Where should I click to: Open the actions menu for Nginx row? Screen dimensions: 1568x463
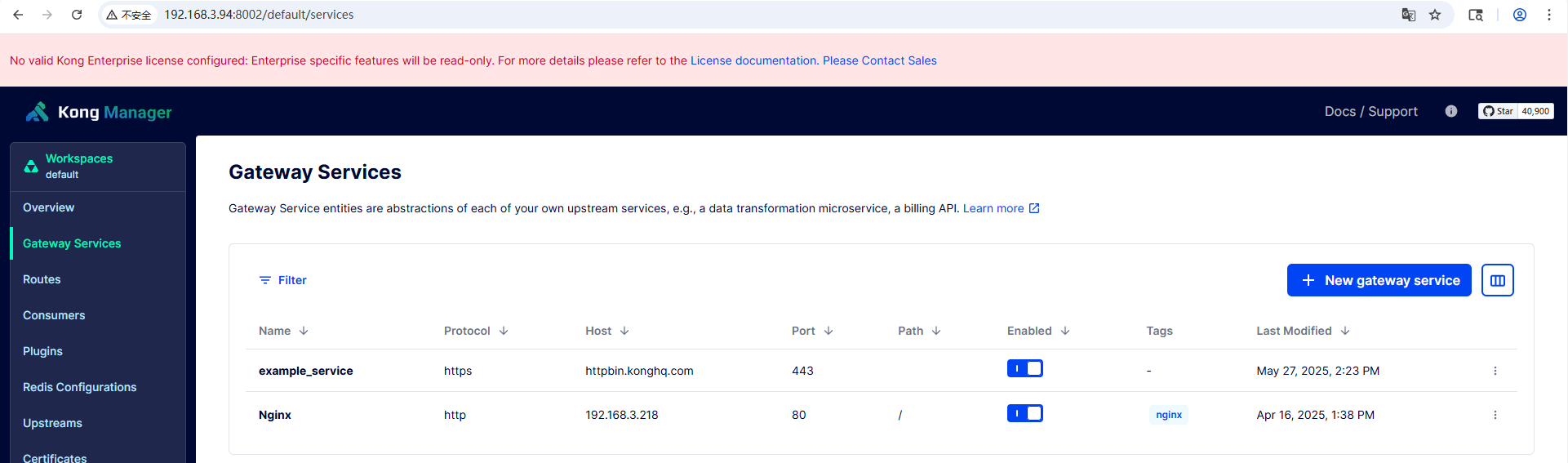(x=1495, y=415)
